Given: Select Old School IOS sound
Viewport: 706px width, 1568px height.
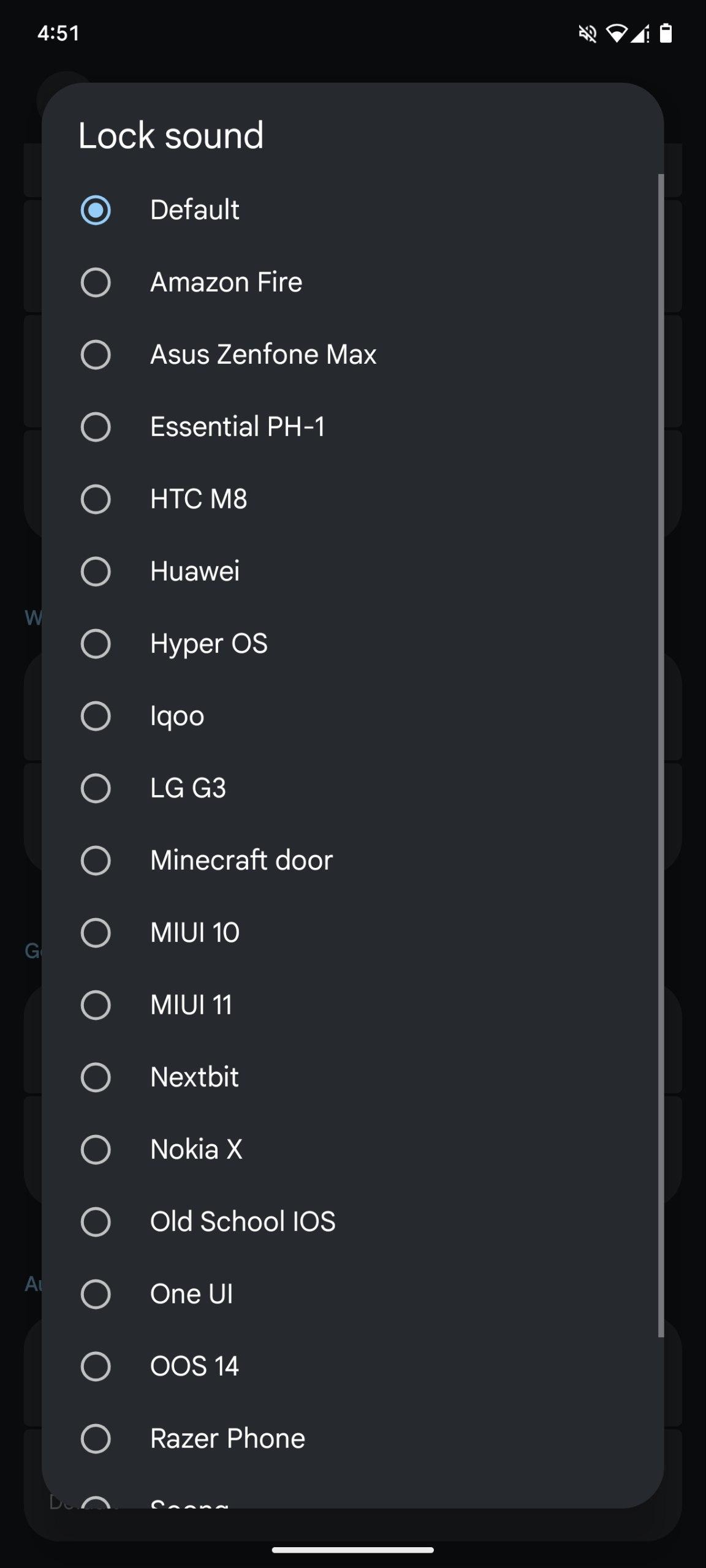Looking at the screenshot, I should click(96, 1222).
